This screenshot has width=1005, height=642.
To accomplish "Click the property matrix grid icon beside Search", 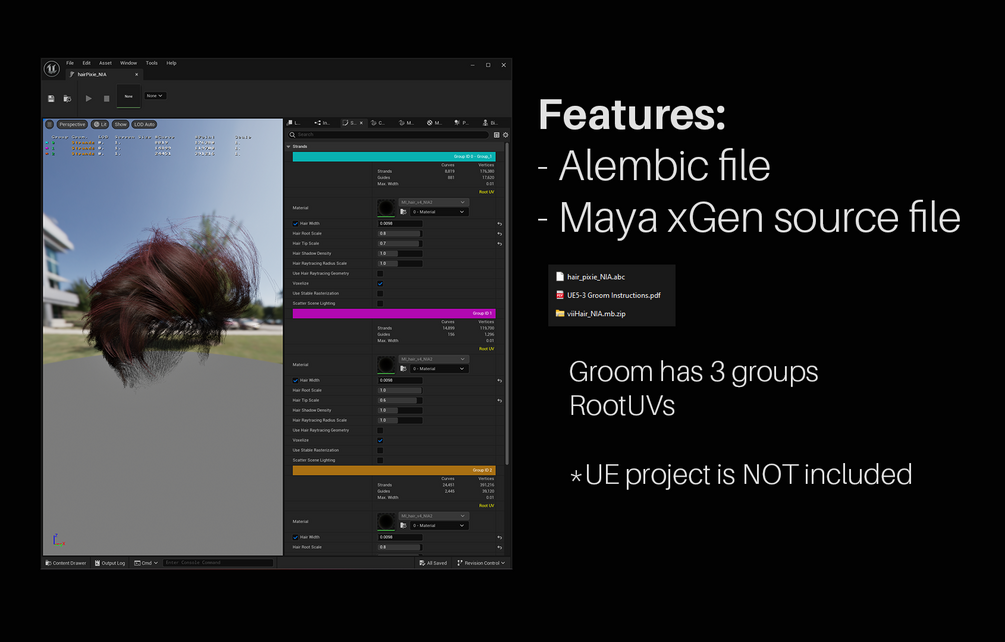I will (x=497, y=135).
